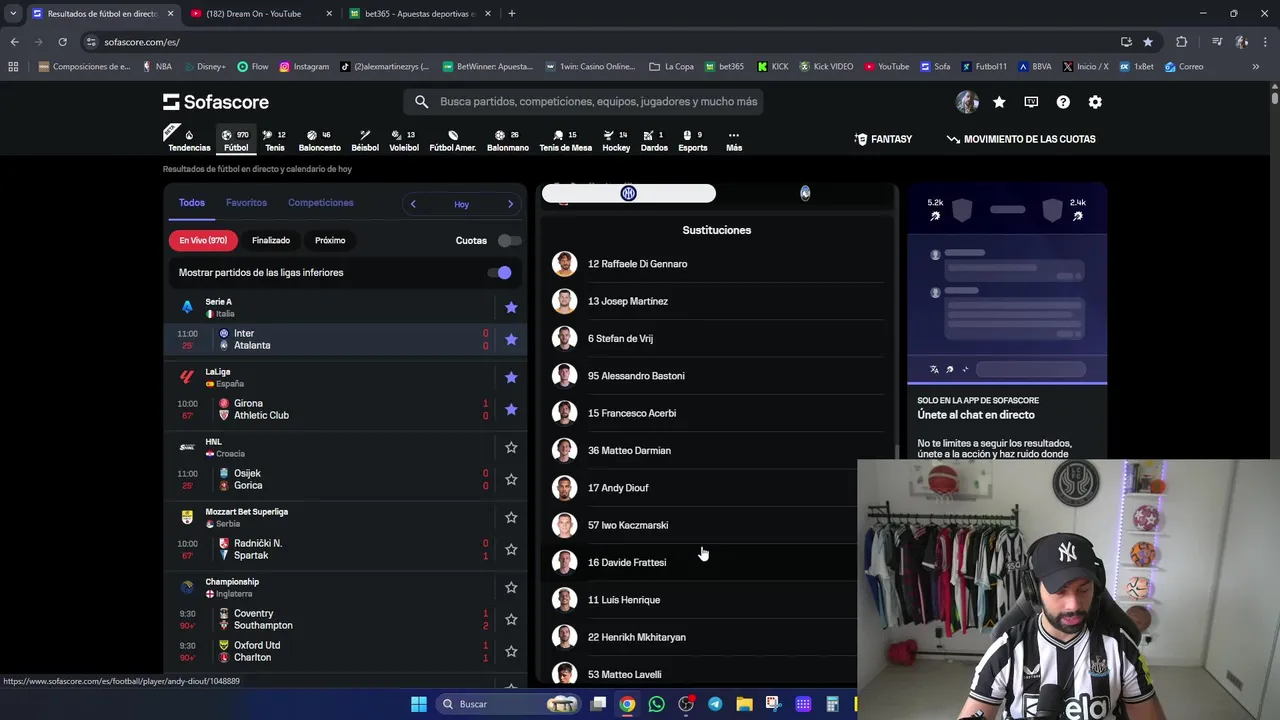
Task: Open the help question mark icon
Action: [x=1063, y=102]
